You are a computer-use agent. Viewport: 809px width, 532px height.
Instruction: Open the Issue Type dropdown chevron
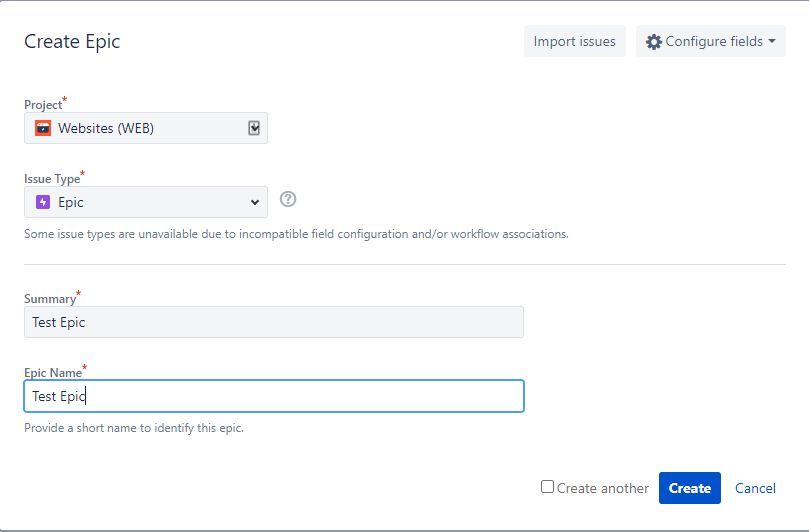(x=254, y=202)
